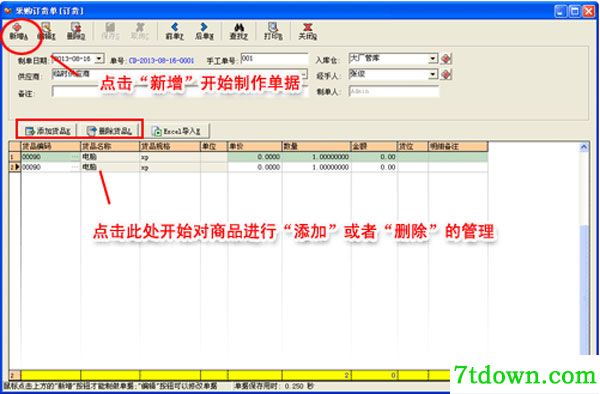The width and height of the screenshot is (600, 394).
Task: Click the 单位 column header
Action: click(x=214, y=146)
